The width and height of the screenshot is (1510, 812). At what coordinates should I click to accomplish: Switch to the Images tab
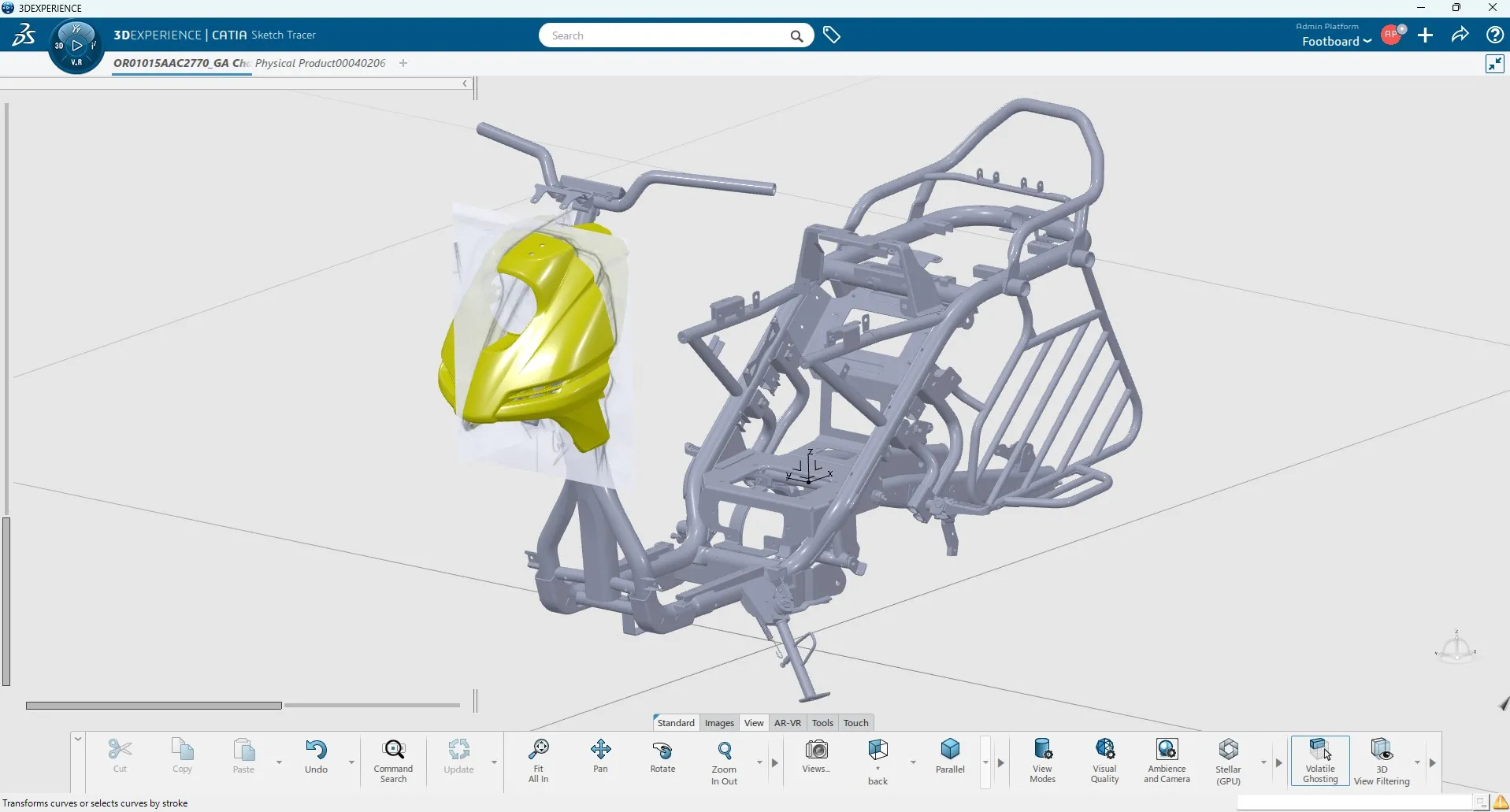(719, 722)
